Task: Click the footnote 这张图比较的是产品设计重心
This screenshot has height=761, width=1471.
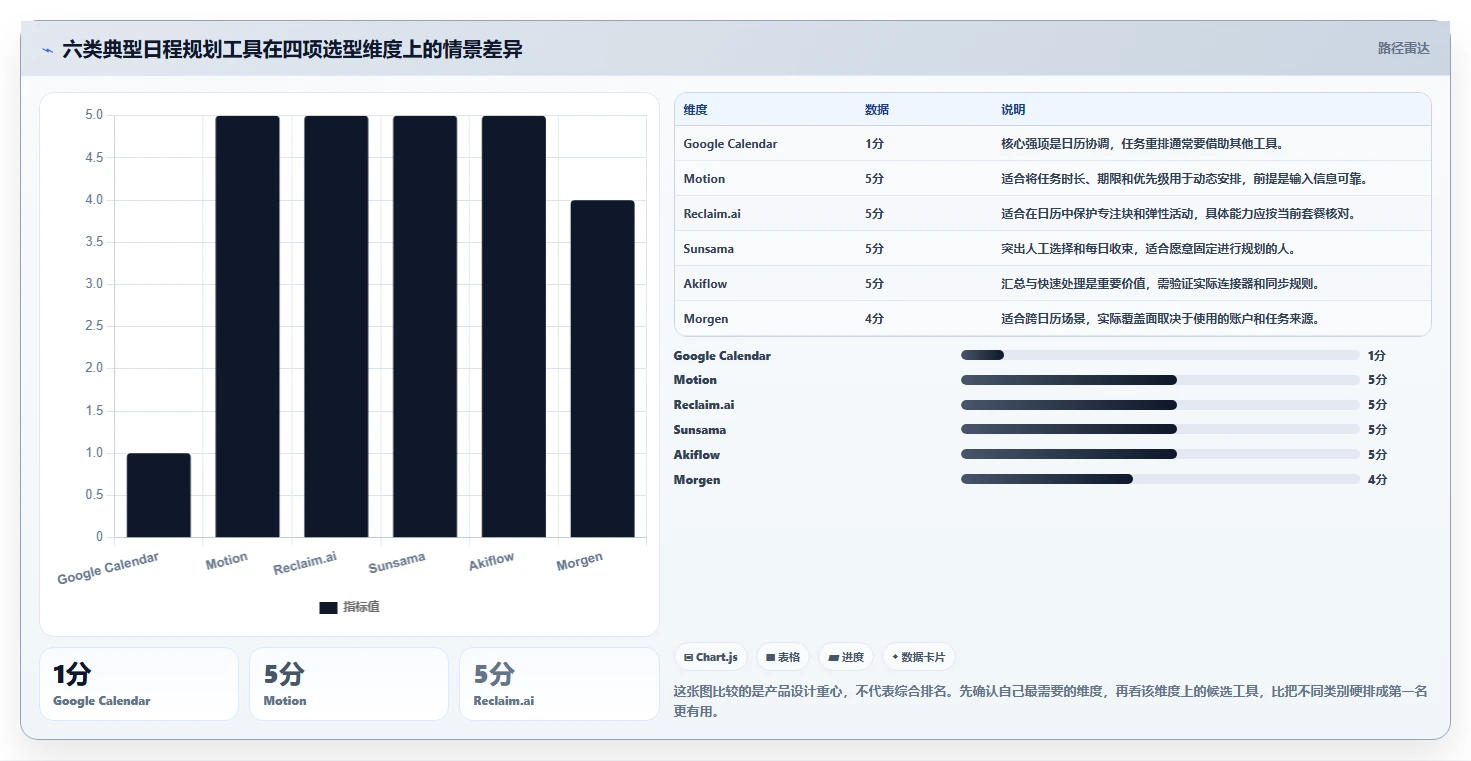Action: (1053, 701)
